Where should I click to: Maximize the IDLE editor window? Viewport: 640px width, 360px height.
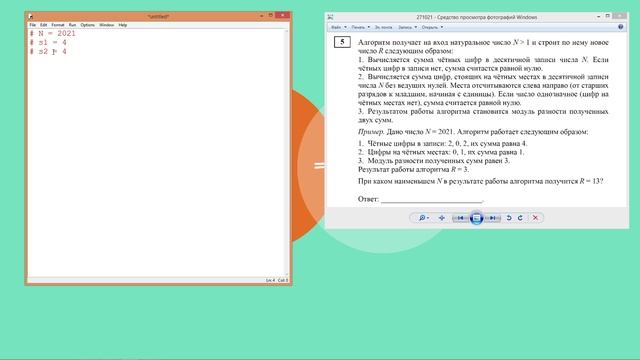[270, 16]
